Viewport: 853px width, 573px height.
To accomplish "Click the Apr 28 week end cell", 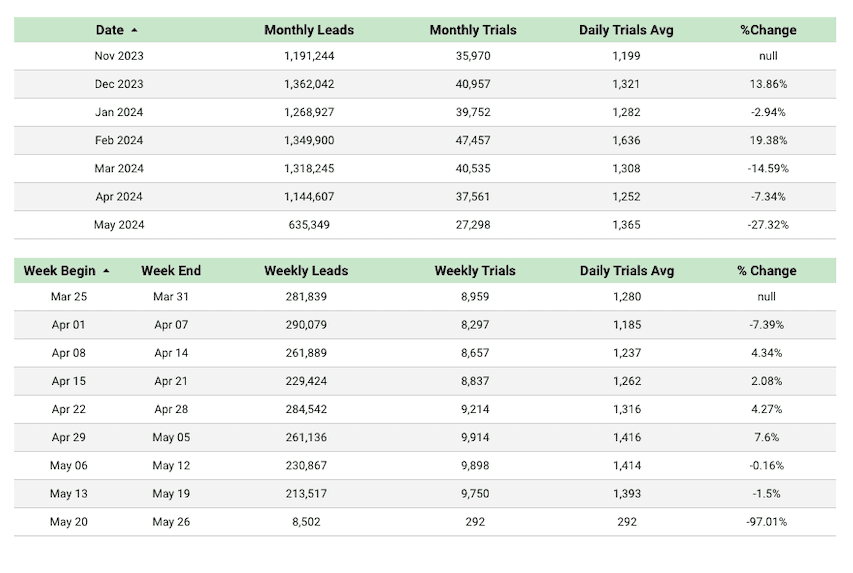I will pyautogui.click(x=171, y=409).
